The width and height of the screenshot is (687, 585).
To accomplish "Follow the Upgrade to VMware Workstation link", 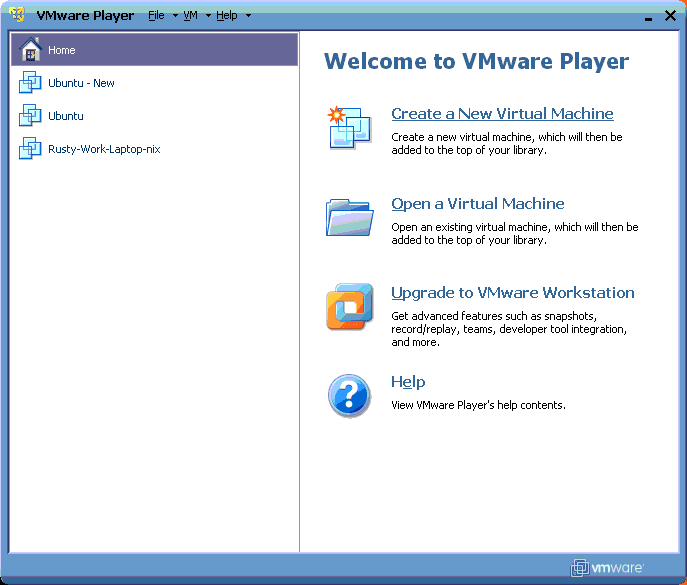I will click(513, 293).
